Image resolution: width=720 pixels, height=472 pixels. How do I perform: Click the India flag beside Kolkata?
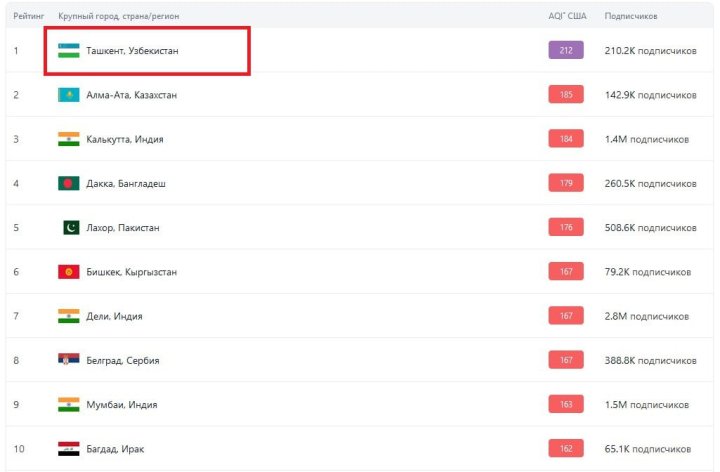[68, 139]
